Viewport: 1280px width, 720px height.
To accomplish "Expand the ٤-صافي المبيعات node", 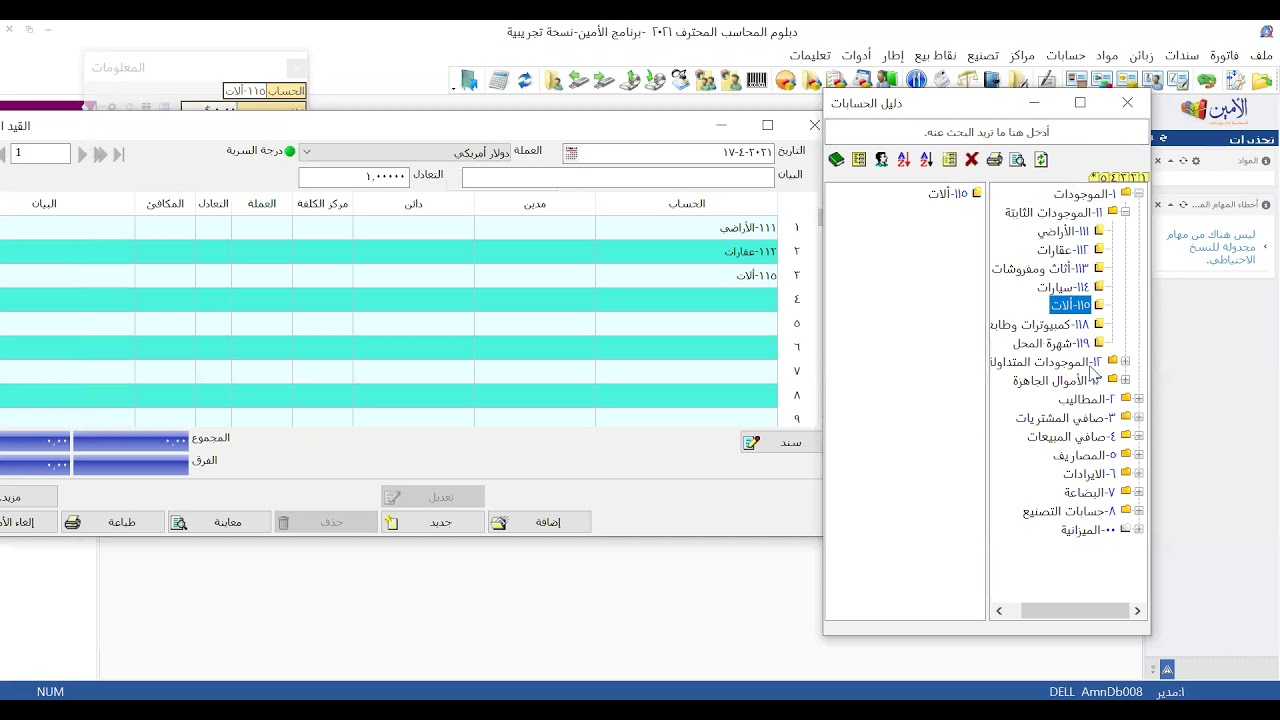I will pyautogui.click(x=1139, y=436).
